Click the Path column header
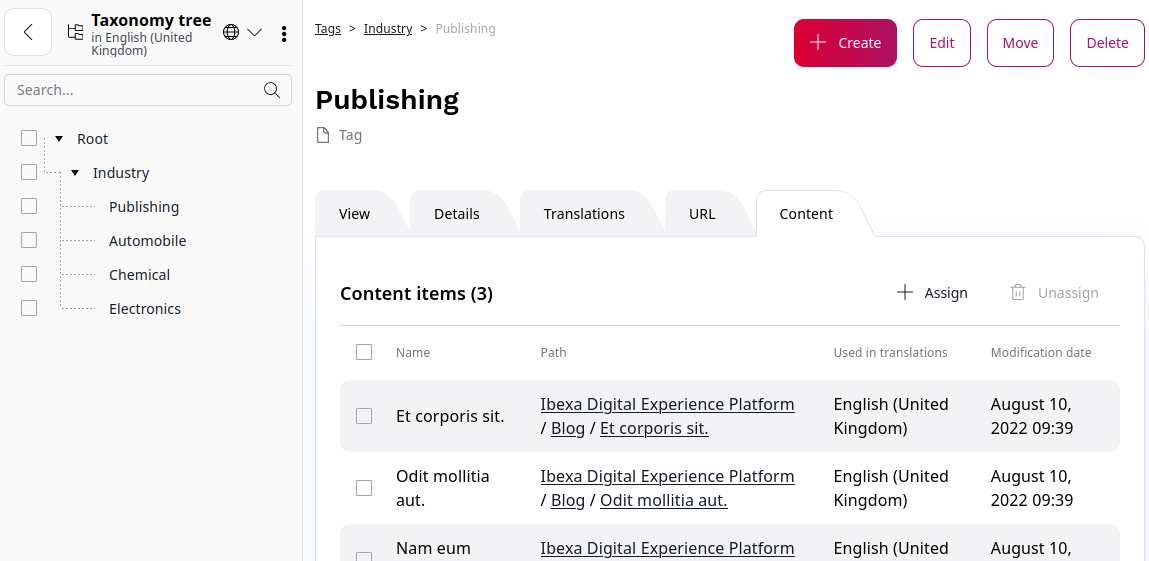Viewport: 1149px width, 561px height. click(553, 352)
